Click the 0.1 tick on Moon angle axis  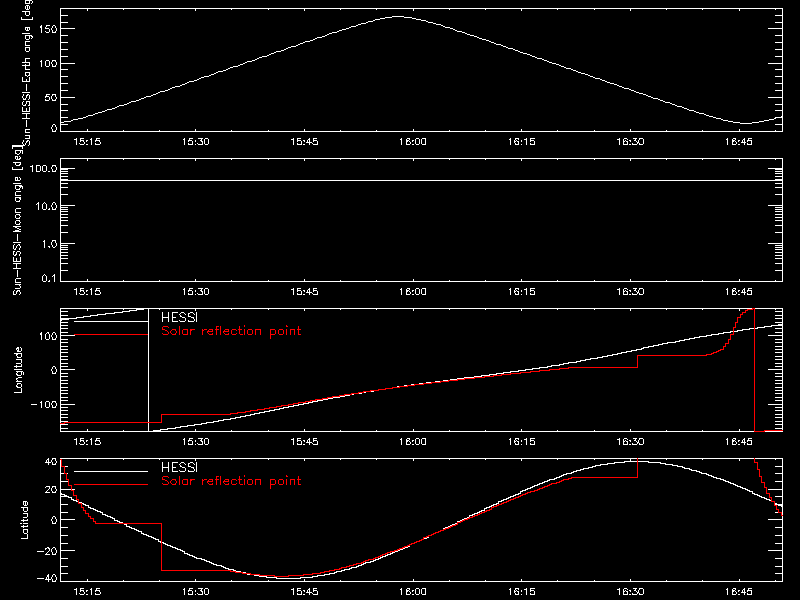(49, 278)
